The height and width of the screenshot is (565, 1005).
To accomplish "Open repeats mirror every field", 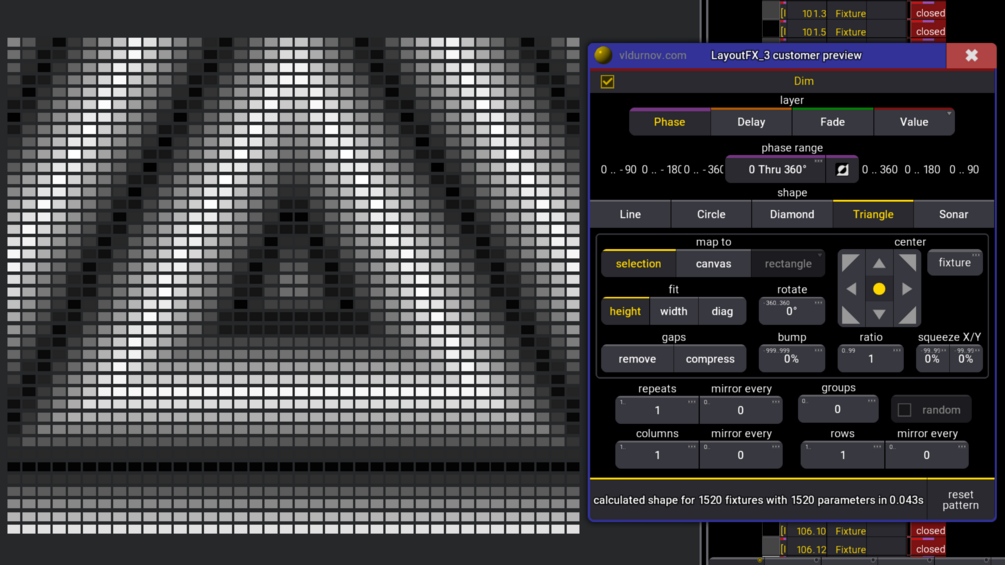I will point(740,410).
